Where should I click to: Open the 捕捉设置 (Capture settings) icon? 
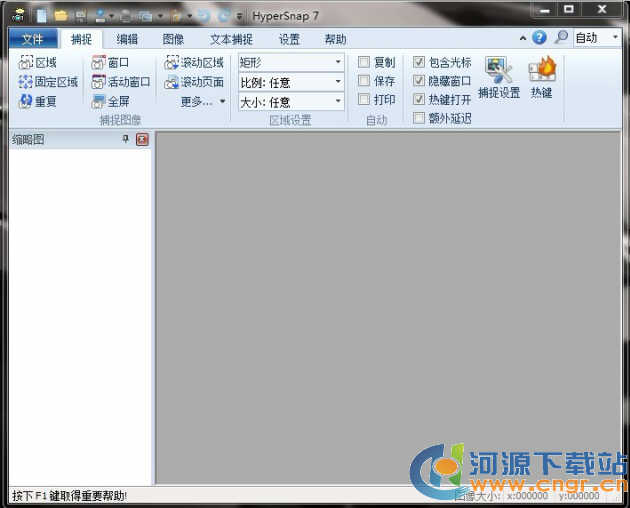click(x=499, y=70)
